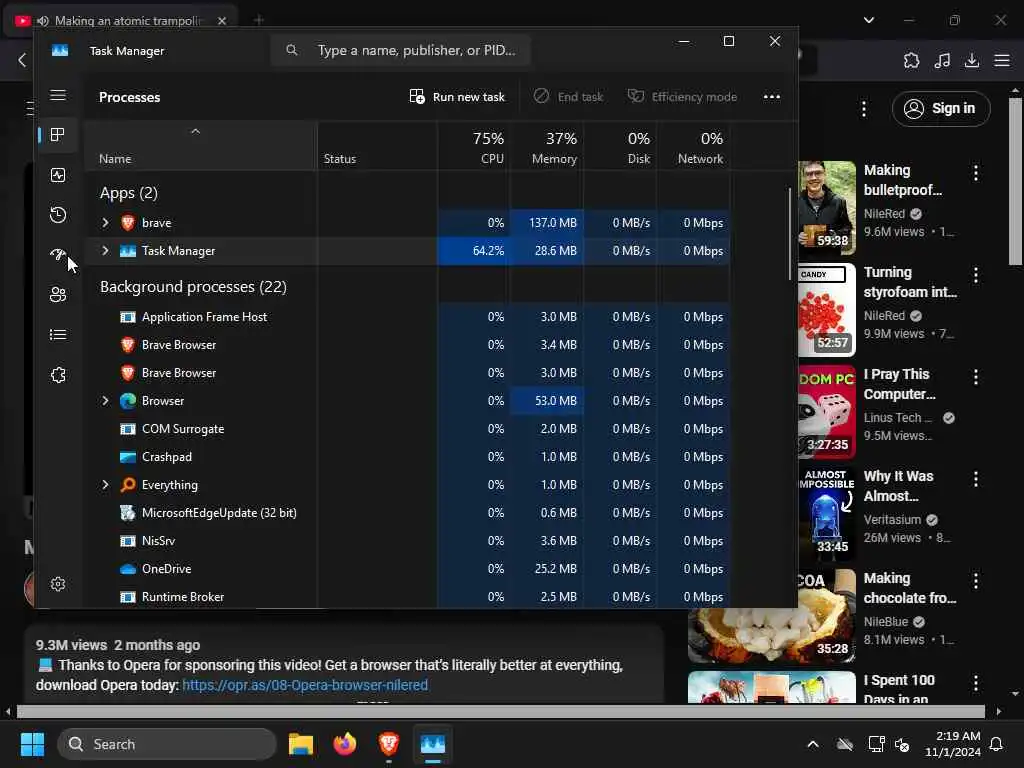The width and height of the screenshot is (1024, 768).
Task: Open the Performance page in Task Manager sidebar
Action: point(58,175)
